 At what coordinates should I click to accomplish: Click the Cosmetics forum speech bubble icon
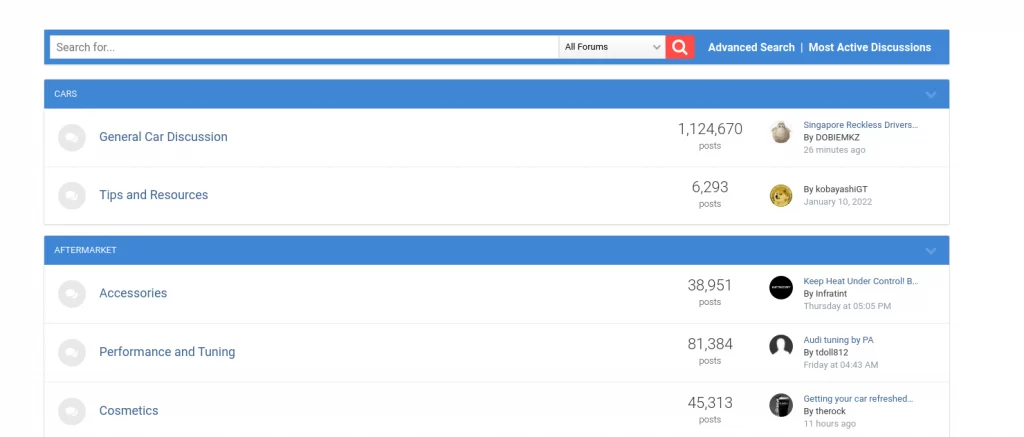pyautogui.click(x=72, y=412)
